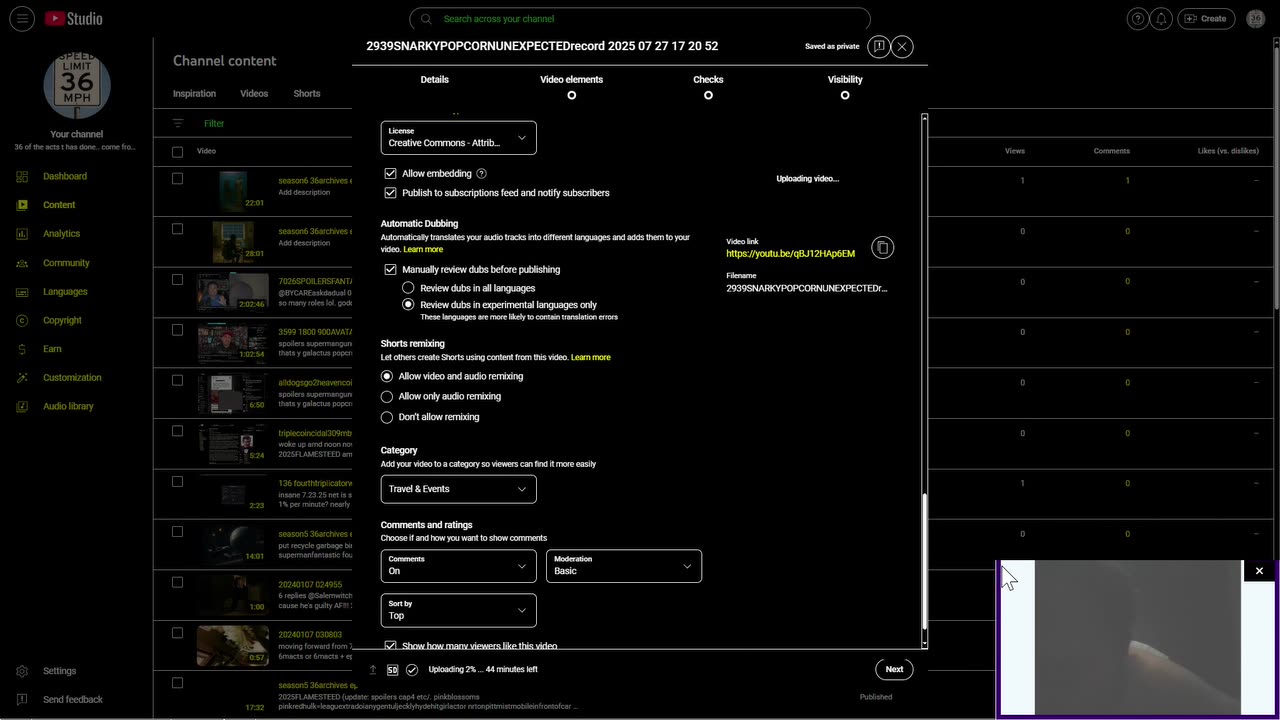Image resolution: width=1280 pixels, height=720 pixels.
Task: Toggle Allow embedding checkbox
Action: click(390, 174)
